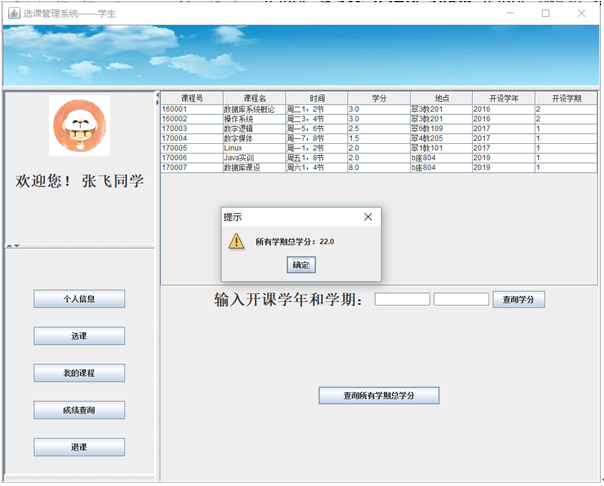
Task: Click time cell 周六1,4节
Action: [x=317, y=168]
